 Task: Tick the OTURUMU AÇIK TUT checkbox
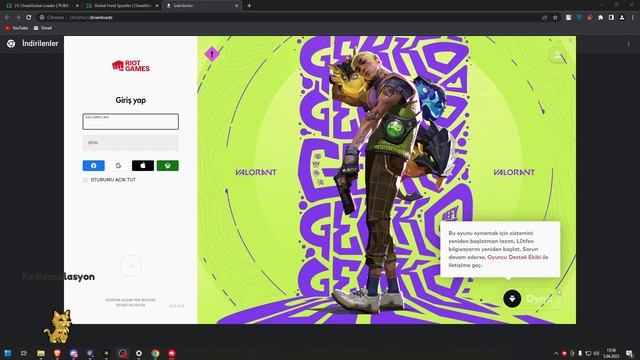[85, 180]
